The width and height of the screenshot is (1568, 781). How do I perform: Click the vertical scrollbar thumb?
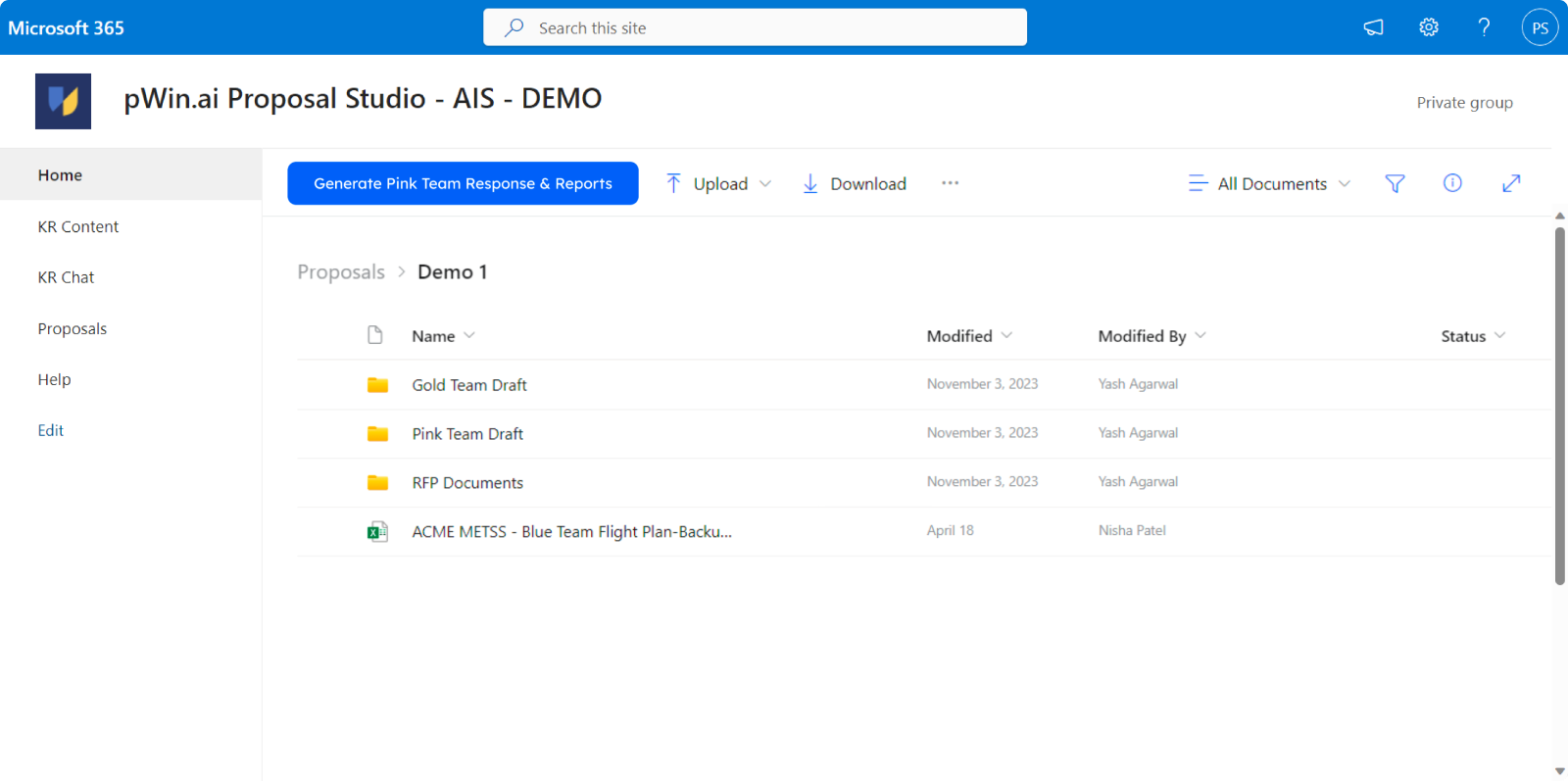(1559, 406)
